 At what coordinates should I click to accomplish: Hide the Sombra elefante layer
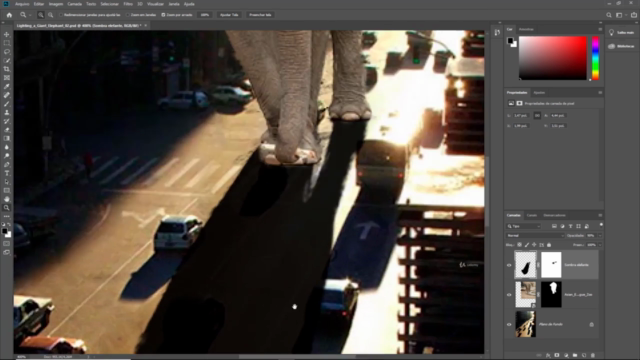[509, 265]
